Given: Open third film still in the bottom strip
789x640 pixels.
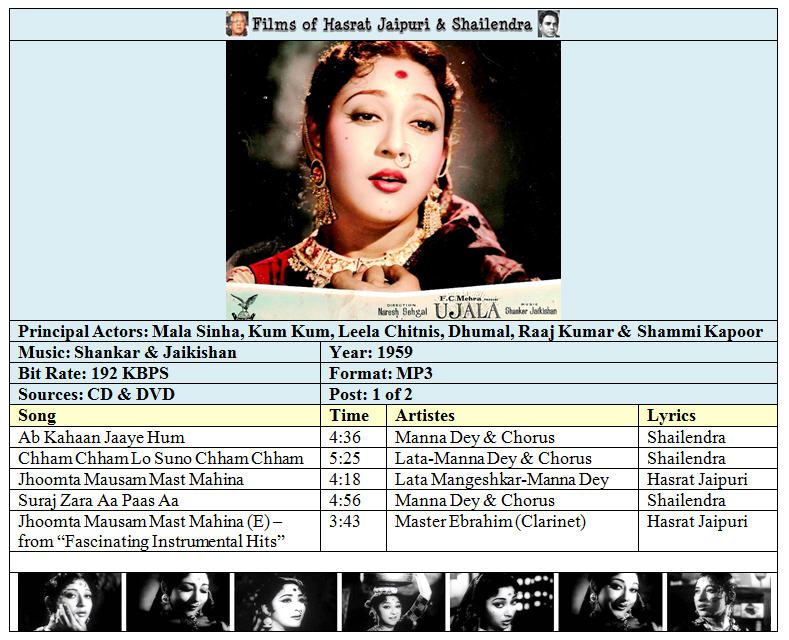Looking at the screenshot, I should (x=286, y=602).
